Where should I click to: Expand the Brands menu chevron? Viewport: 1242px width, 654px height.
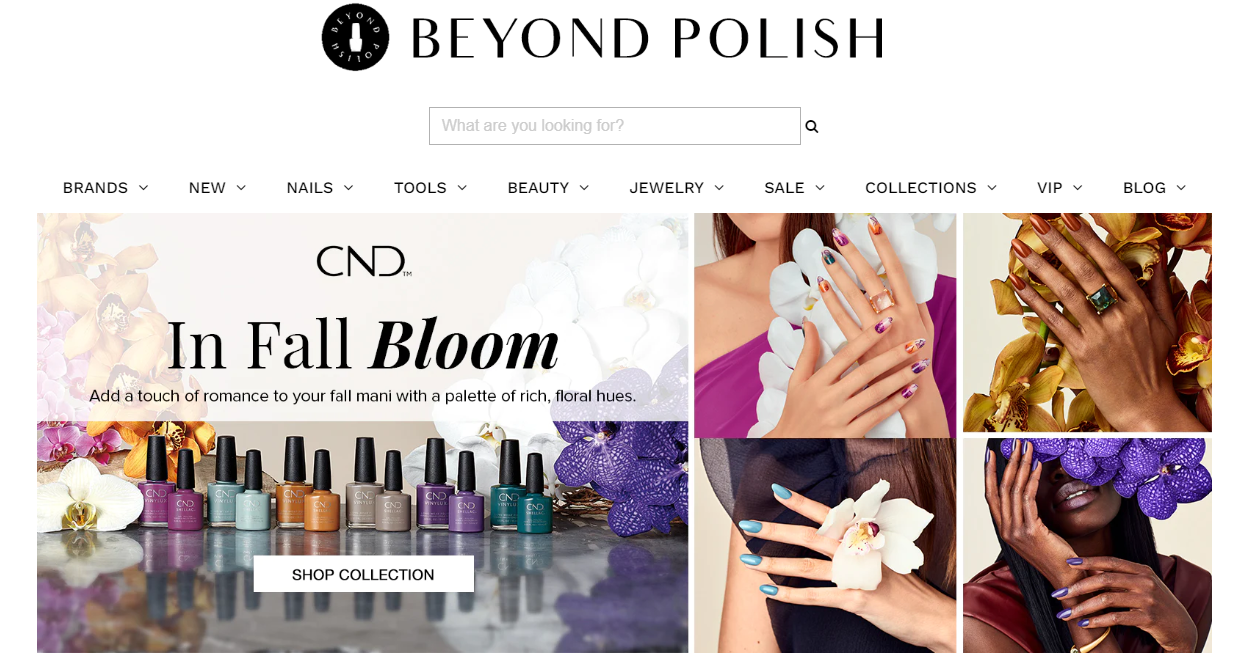pos(143,188)
